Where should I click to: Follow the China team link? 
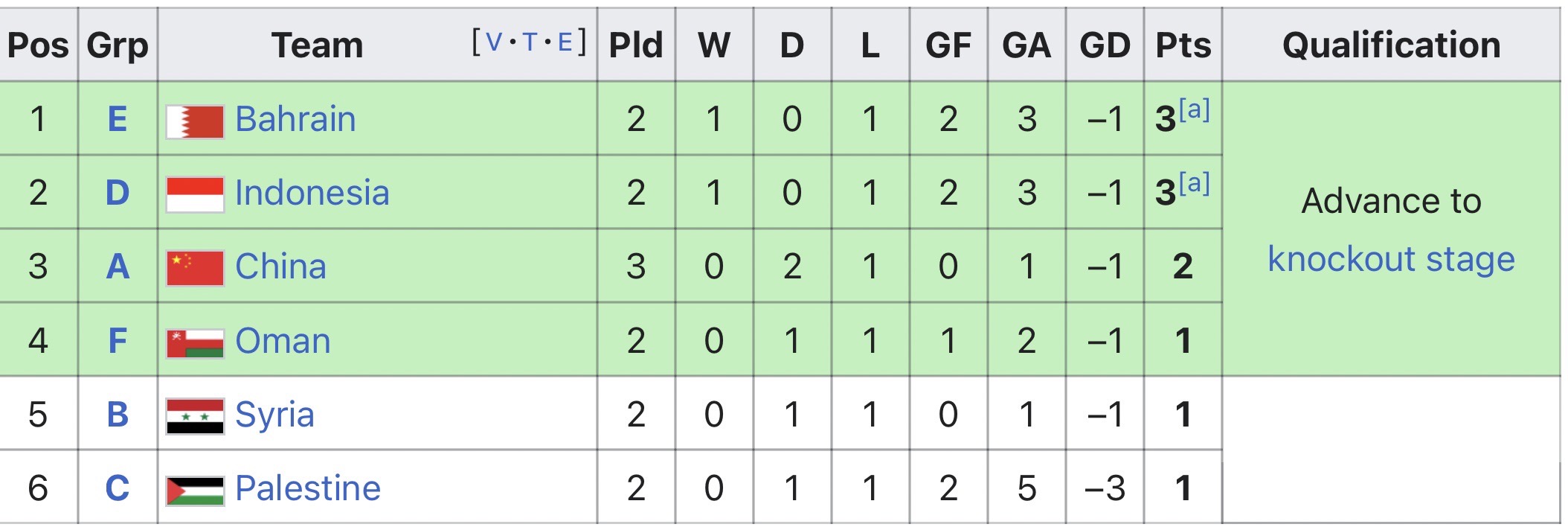click(x=280, y=266)
